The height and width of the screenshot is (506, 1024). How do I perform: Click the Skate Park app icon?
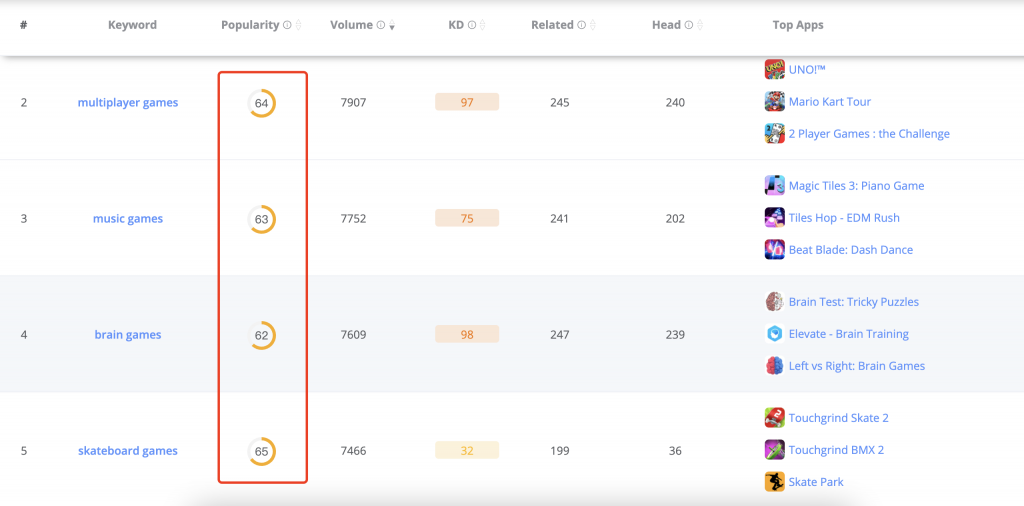(x=774, y=481)
